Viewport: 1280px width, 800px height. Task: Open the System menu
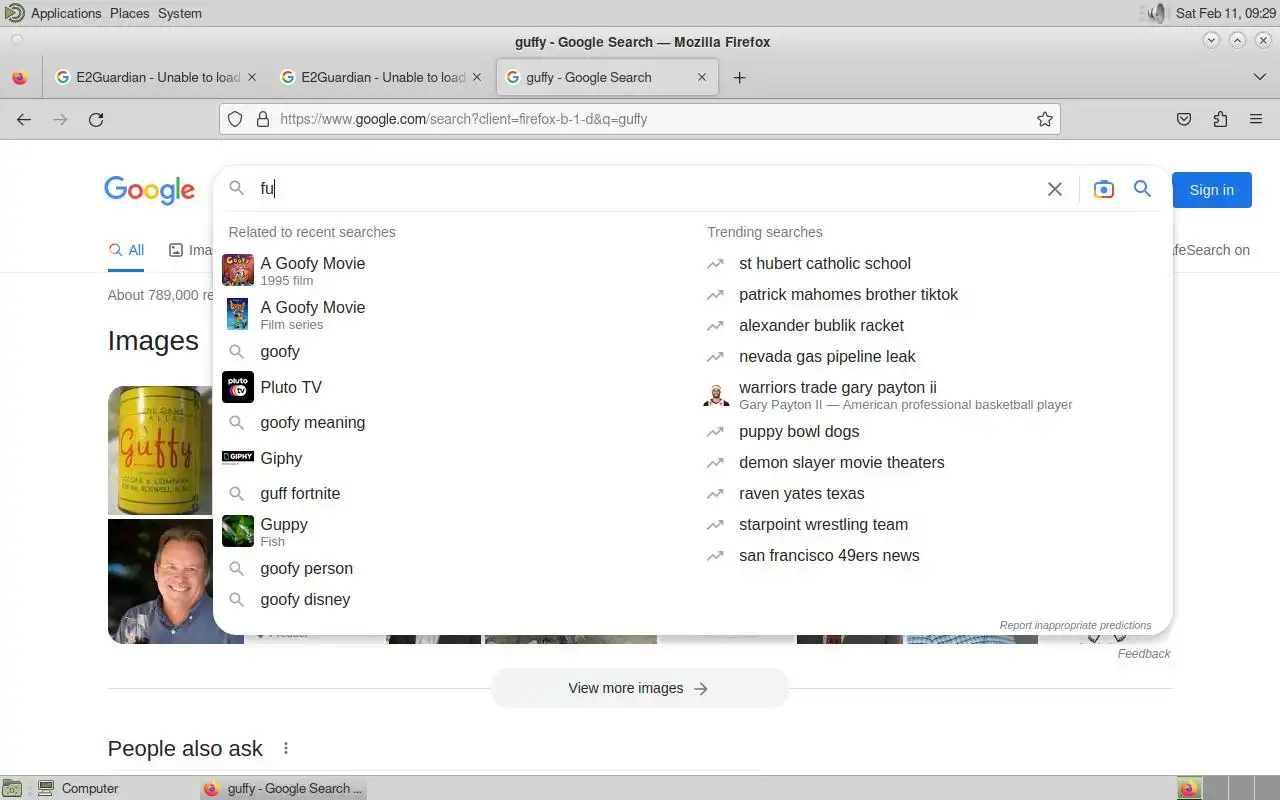180,13
